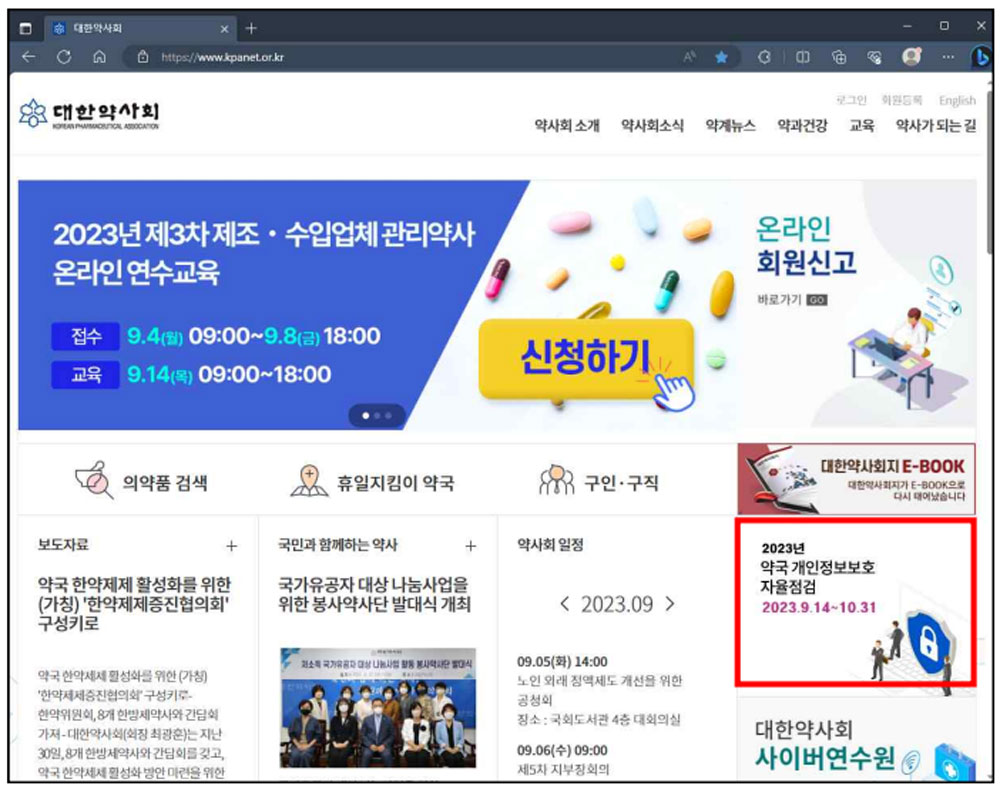1000x789 pixels.
Task: Open 국가유공자 대상 나눔사업 headline
Action: coord(374,594)
